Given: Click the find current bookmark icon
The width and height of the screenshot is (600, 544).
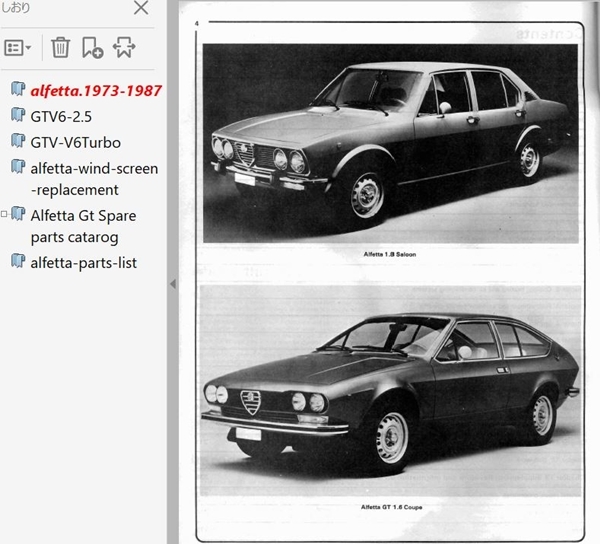Looking at the screenshot, I should pos(124,47).
